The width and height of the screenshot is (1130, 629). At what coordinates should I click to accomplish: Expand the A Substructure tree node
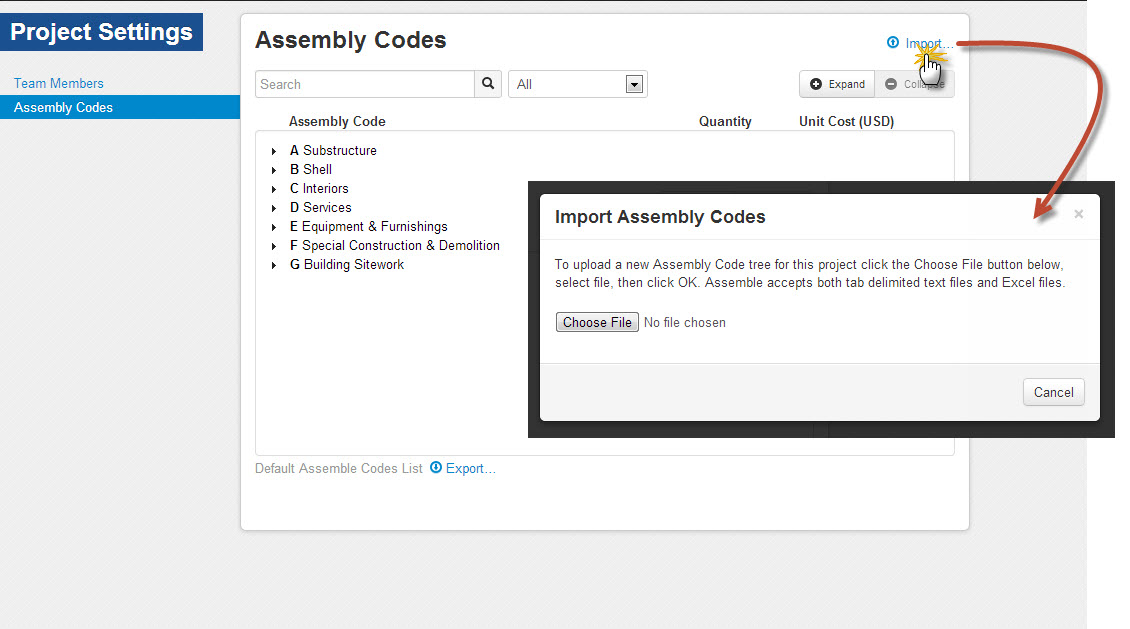tap(274, 151)
